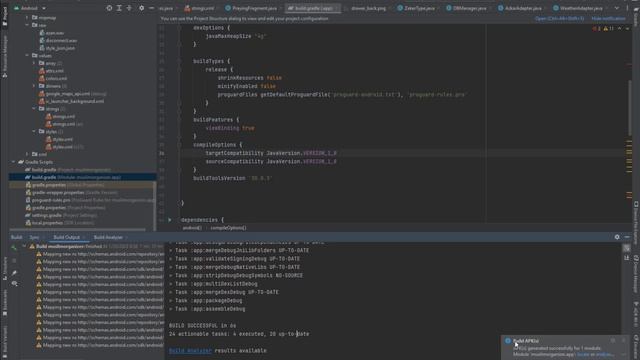Select colors.xml in values

(53, 78)
